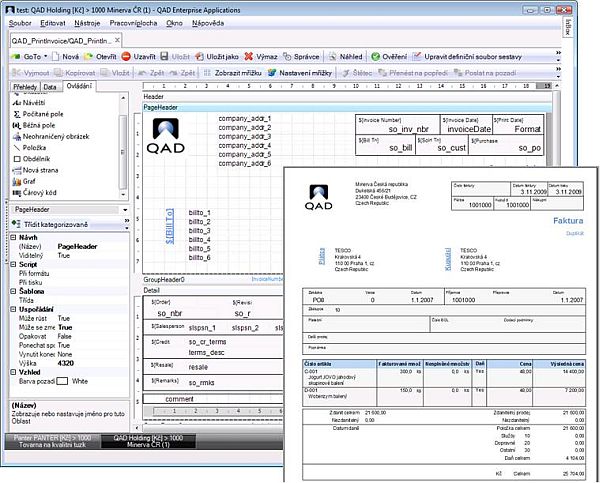Image resolution: width=600 pixels, height=483 pixels.
Task: Expand the edit toolbar overflow chevron
Action: [x=558, y=72]
